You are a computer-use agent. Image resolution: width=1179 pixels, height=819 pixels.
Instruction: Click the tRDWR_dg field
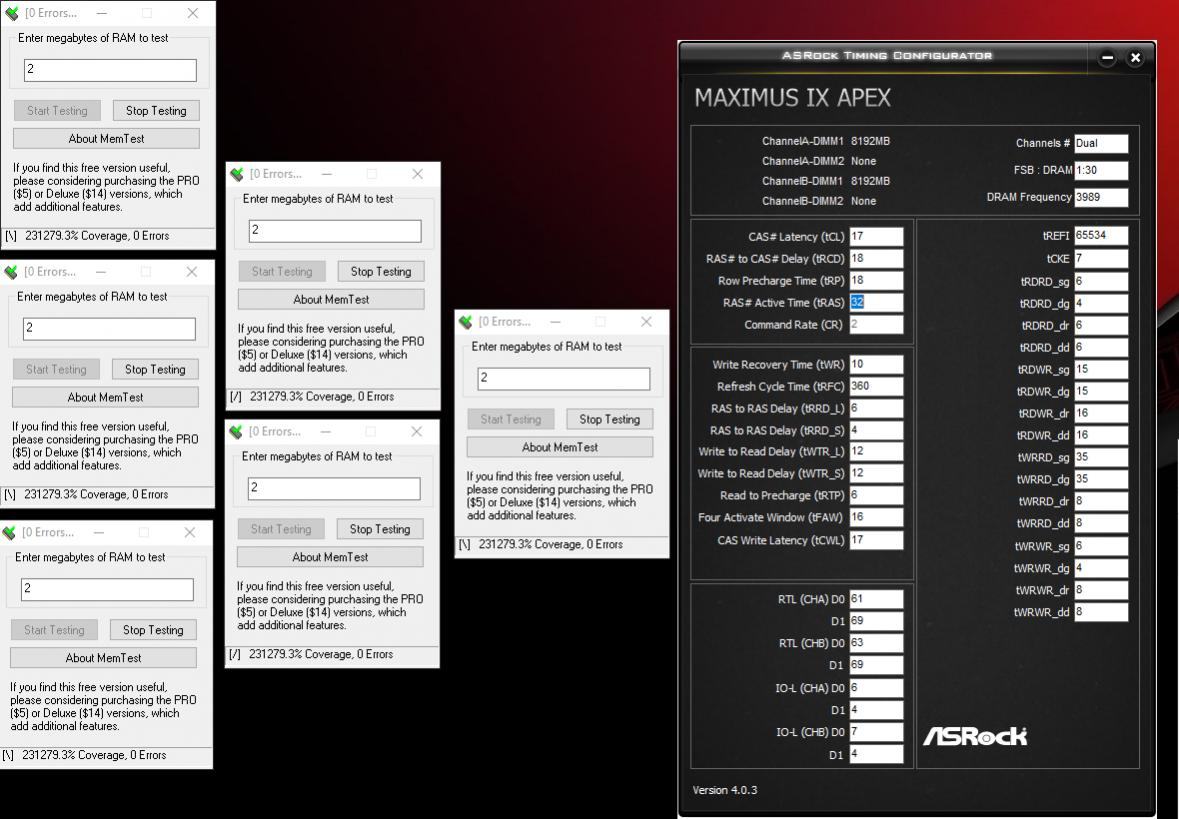coord(1101,391)
